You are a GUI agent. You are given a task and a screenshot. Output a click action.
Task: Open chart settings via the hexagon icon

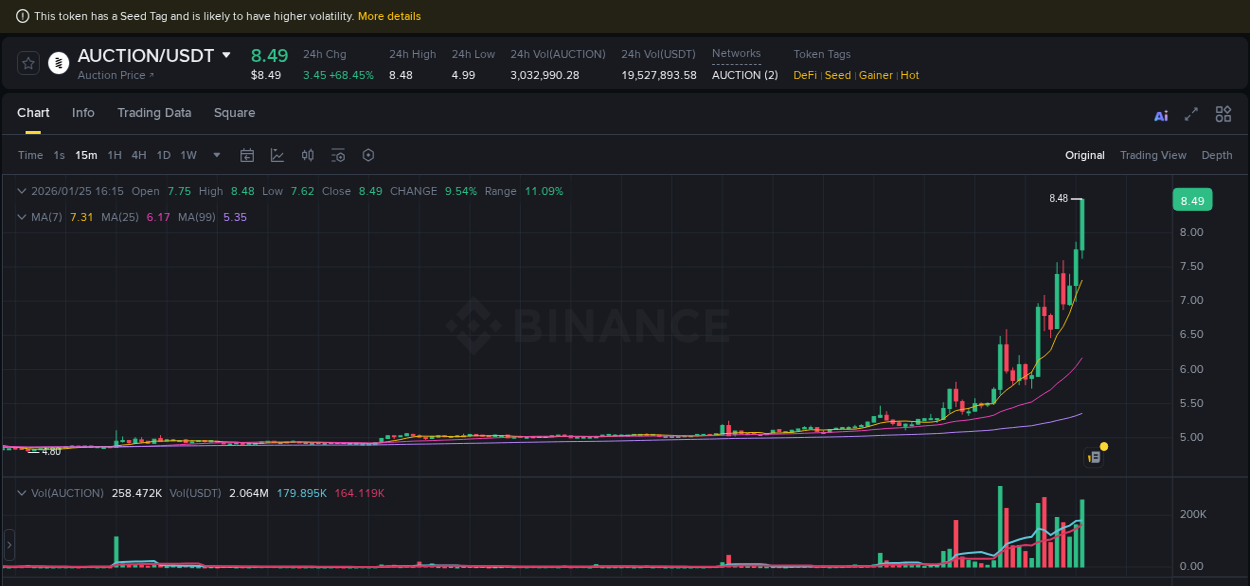click(367, 155)
